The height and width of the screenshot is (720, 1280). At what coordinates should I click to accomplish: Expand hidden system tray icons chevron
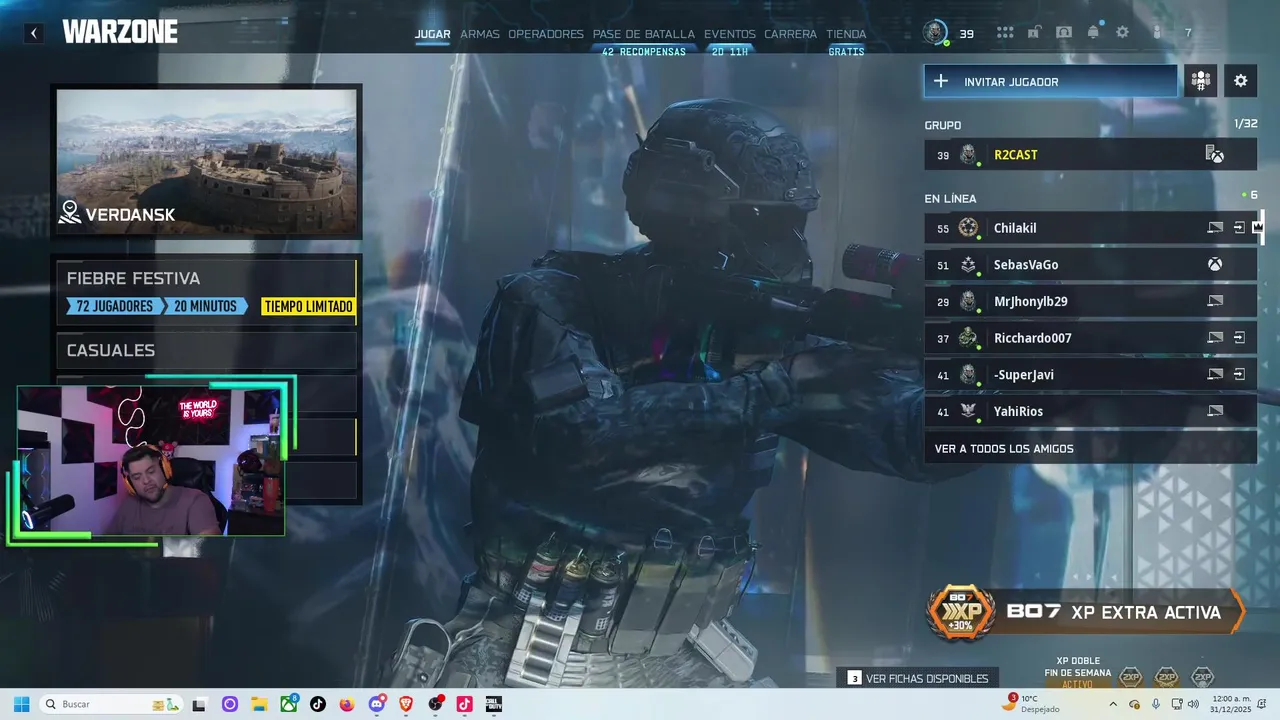click(x=1113, y=704)
